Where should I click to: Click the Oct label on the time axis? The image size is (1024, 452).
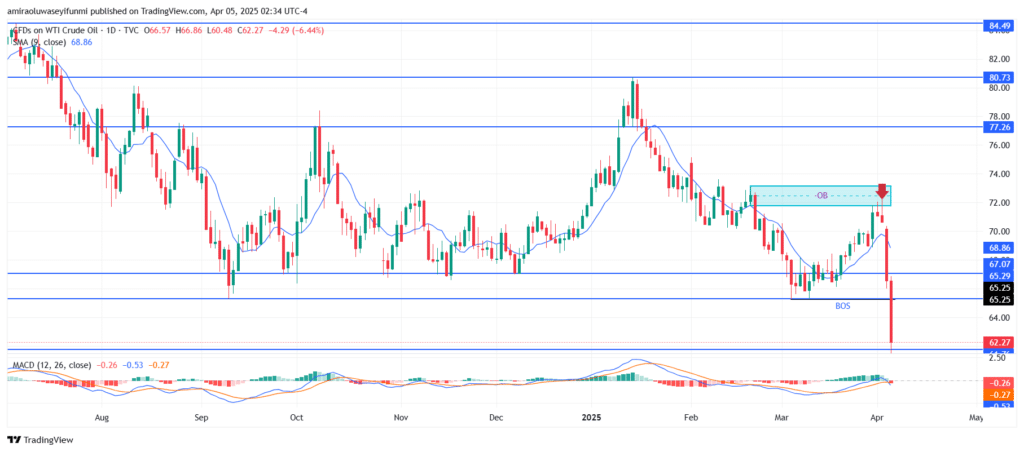[x=296, y=416]
